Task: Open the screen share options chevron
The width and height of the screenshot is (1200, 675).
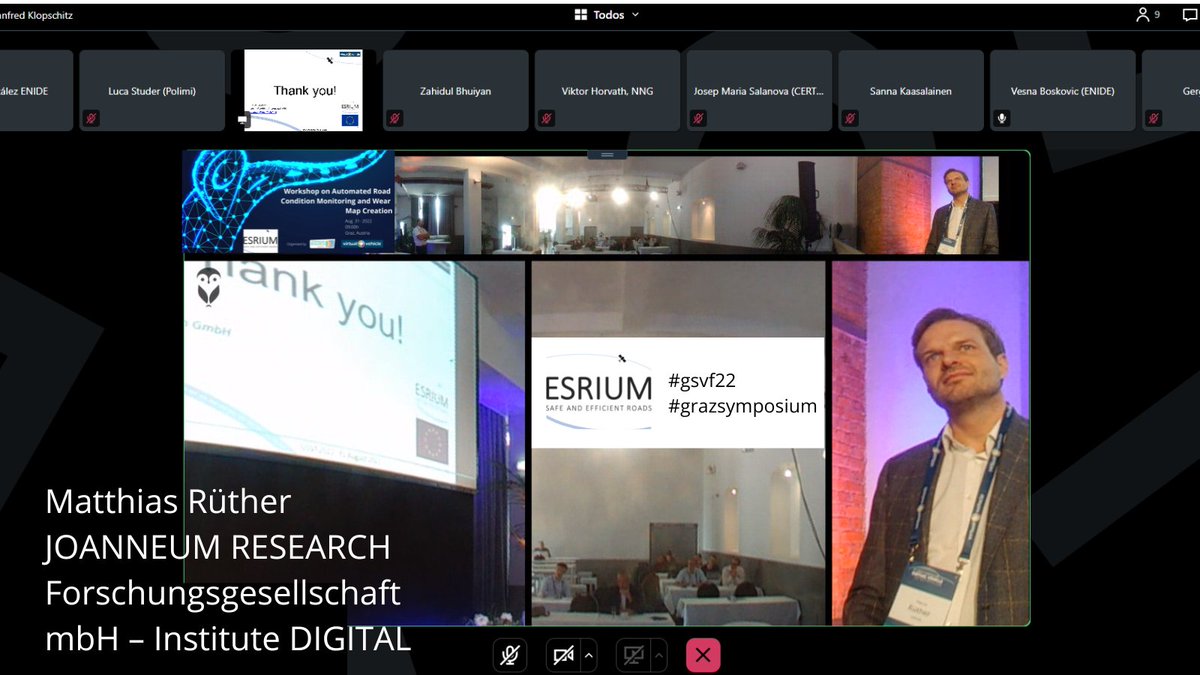Action: (659, 656)
